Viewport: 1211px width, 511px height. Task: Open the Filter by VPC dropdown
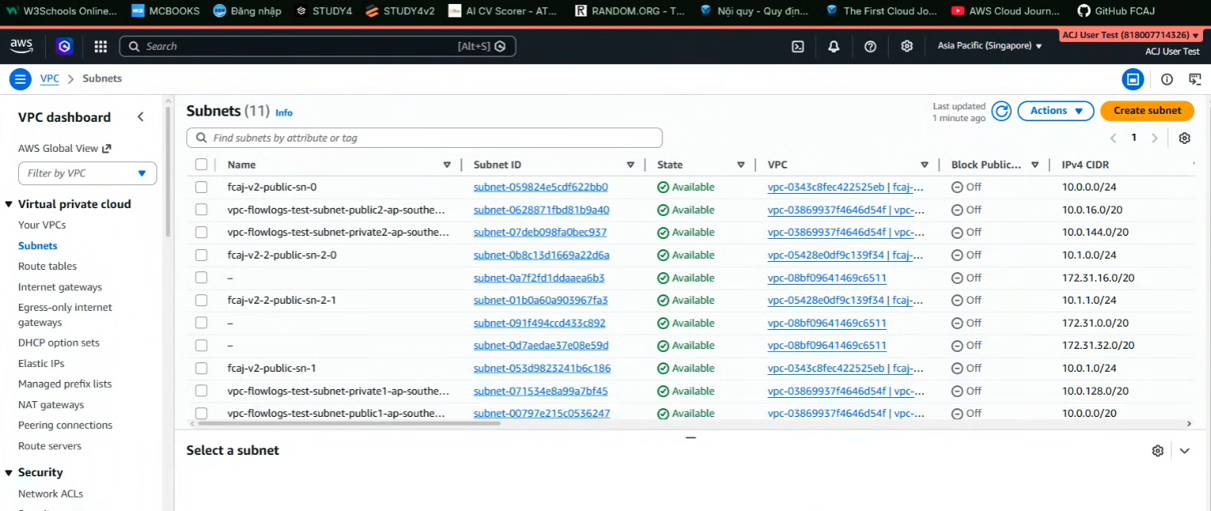(x=87, y=173)
